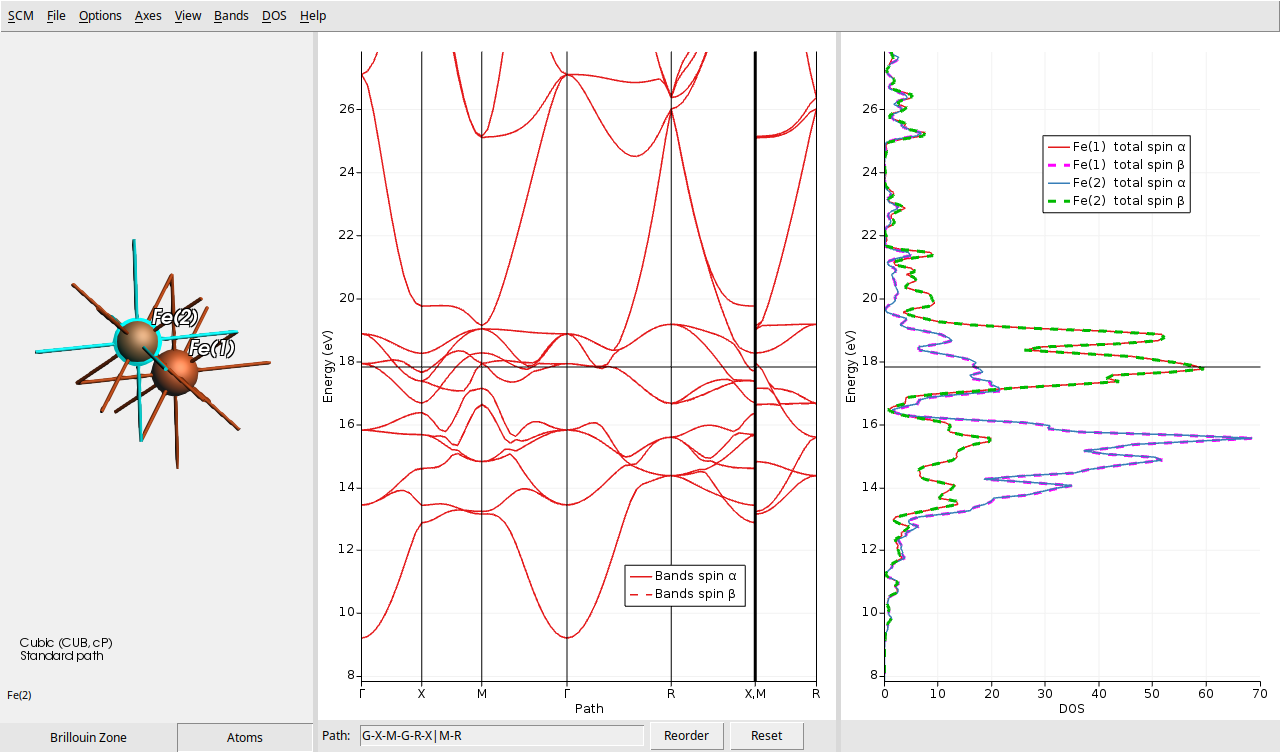Switch to the Atoms tab
The height and width of the screenshot is (752, 1280).
pyautogui.click(x=245, y=737)
